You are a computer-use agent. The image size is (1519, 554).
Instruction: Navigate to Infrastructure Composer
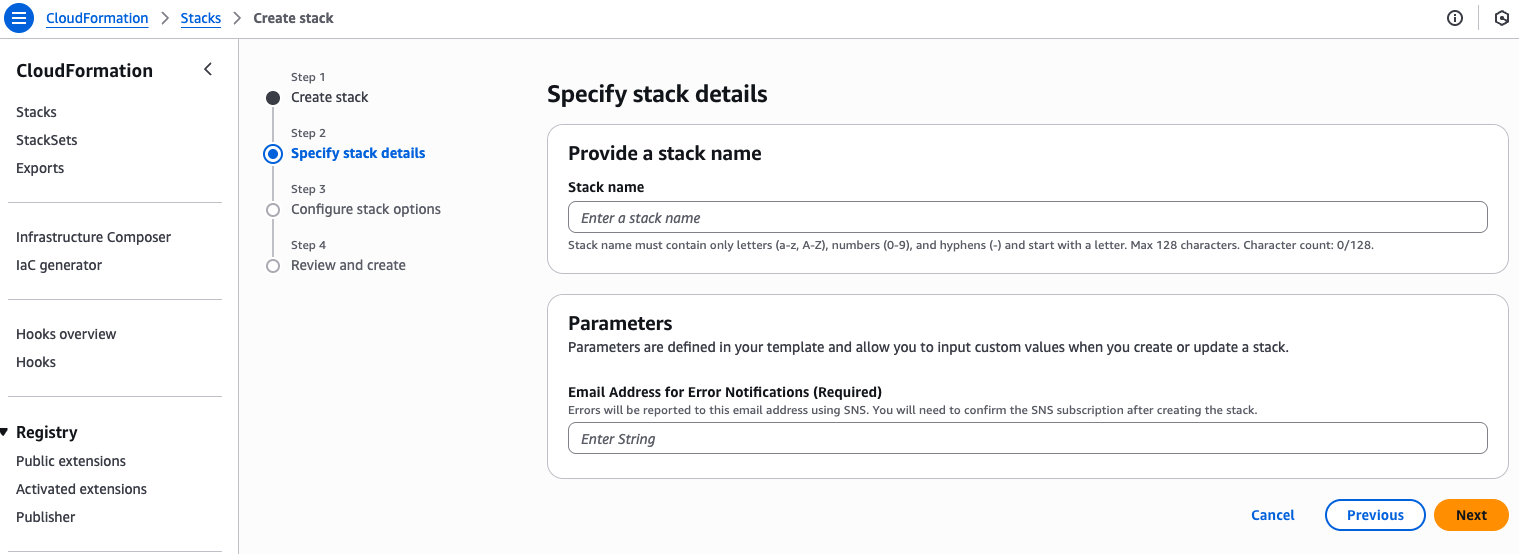tap(93, 237)
